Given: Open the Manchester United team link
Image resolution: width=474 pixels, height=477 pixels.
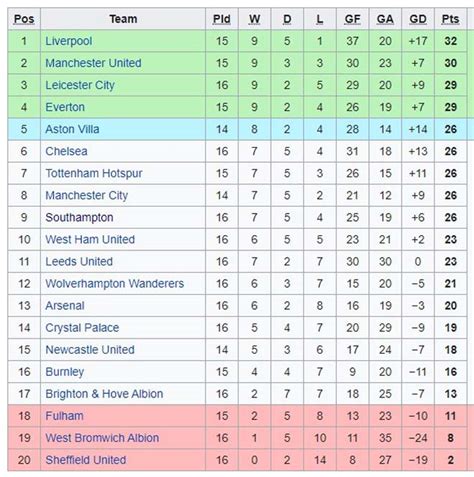Looking at the screenshot, I should tap(93, 63).
